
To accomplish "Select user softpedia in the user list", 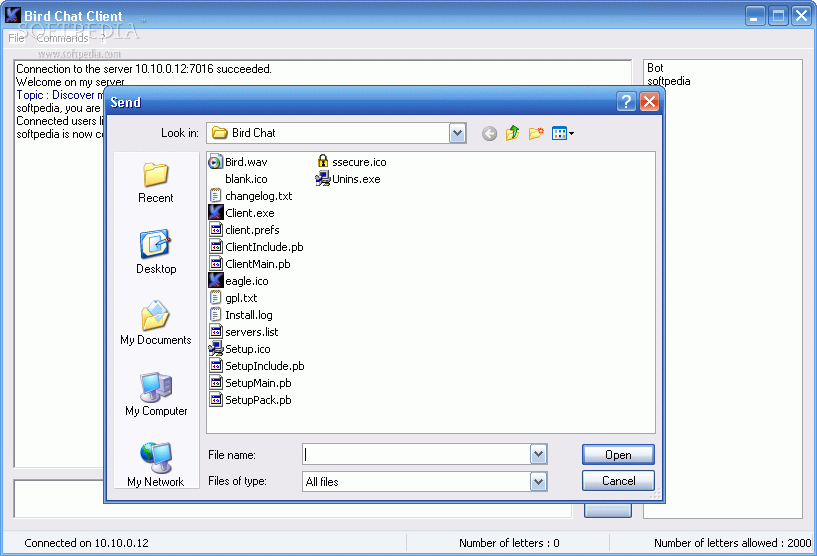I will pos(669,81).
